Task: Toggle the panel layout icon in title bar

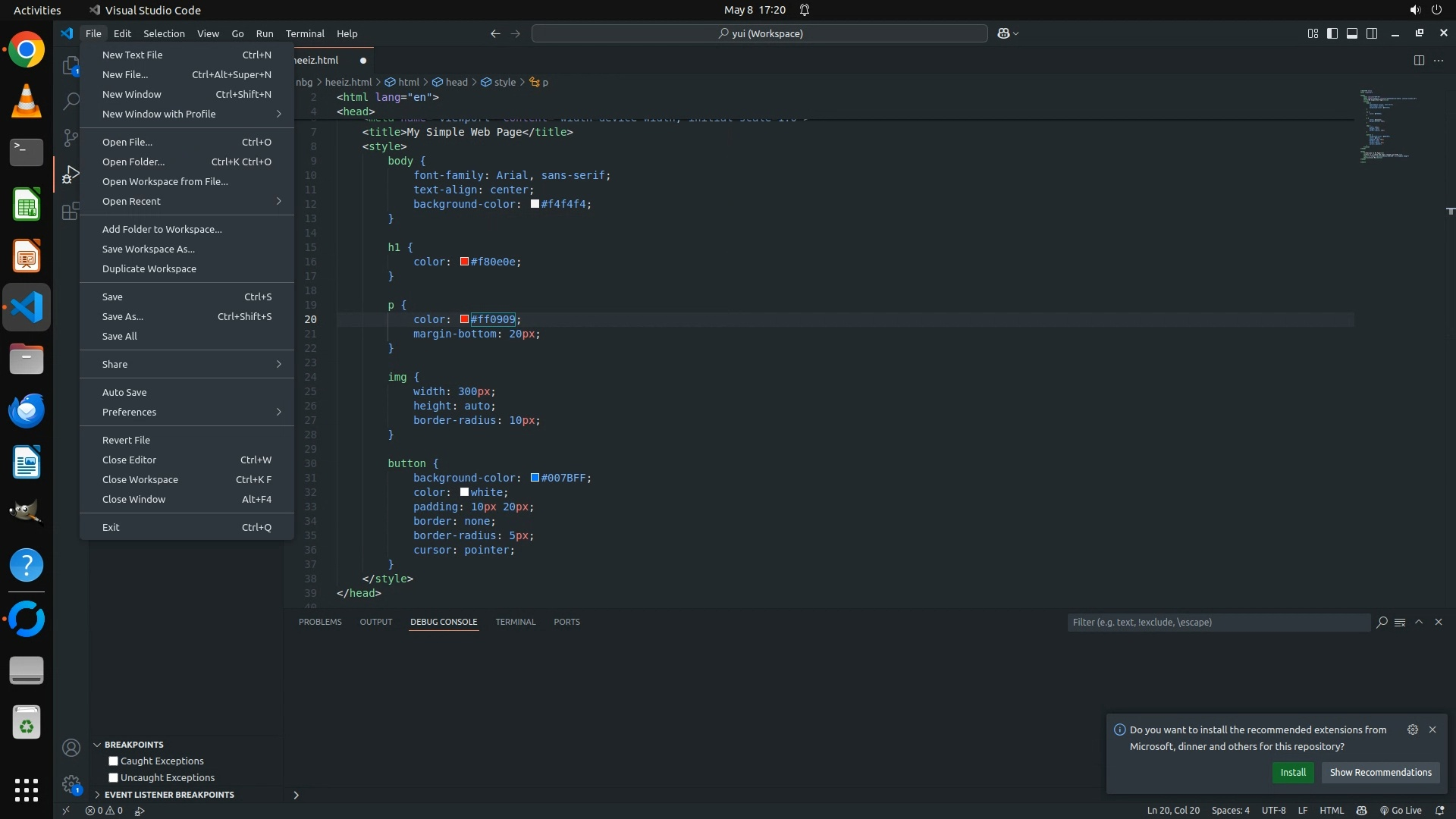Action: pos(1352,33)
